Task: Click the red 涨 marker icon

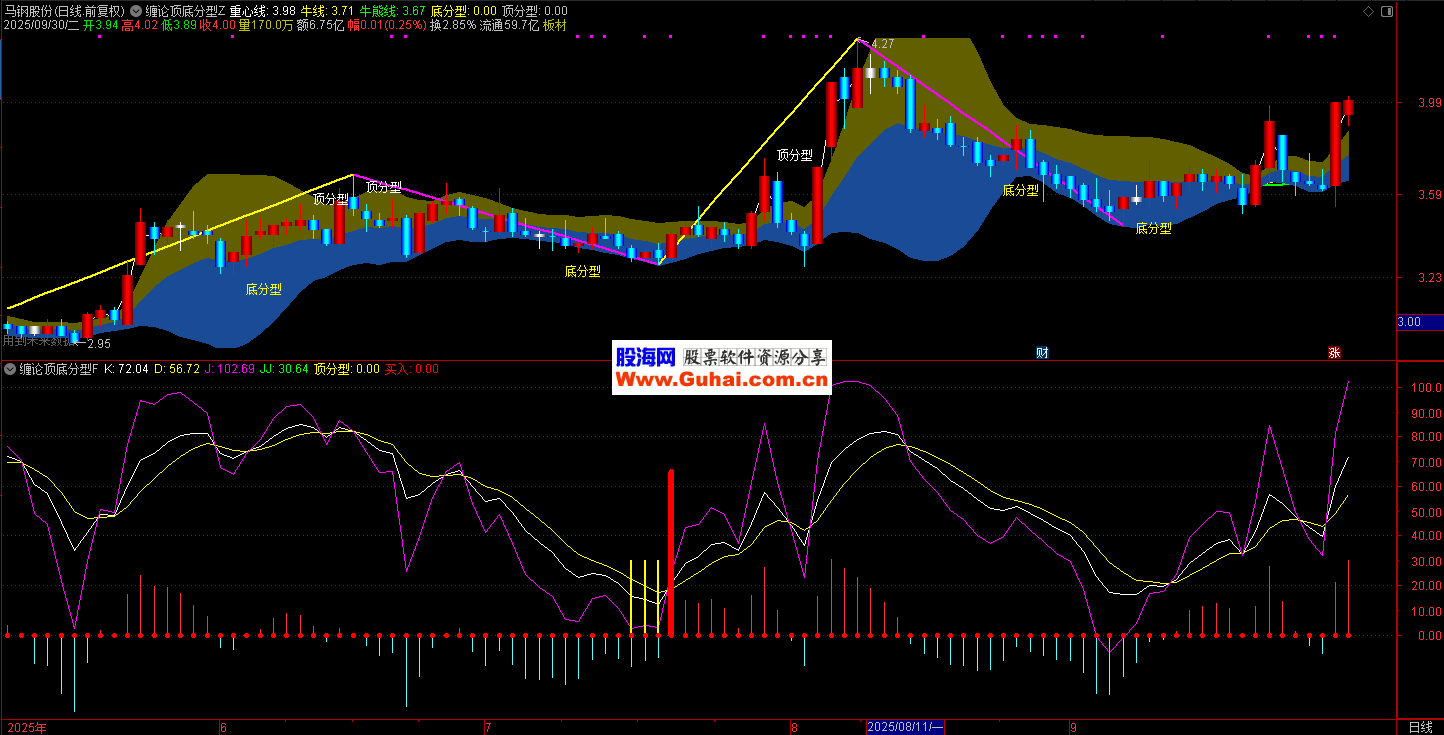Action: pos(1334,352)
